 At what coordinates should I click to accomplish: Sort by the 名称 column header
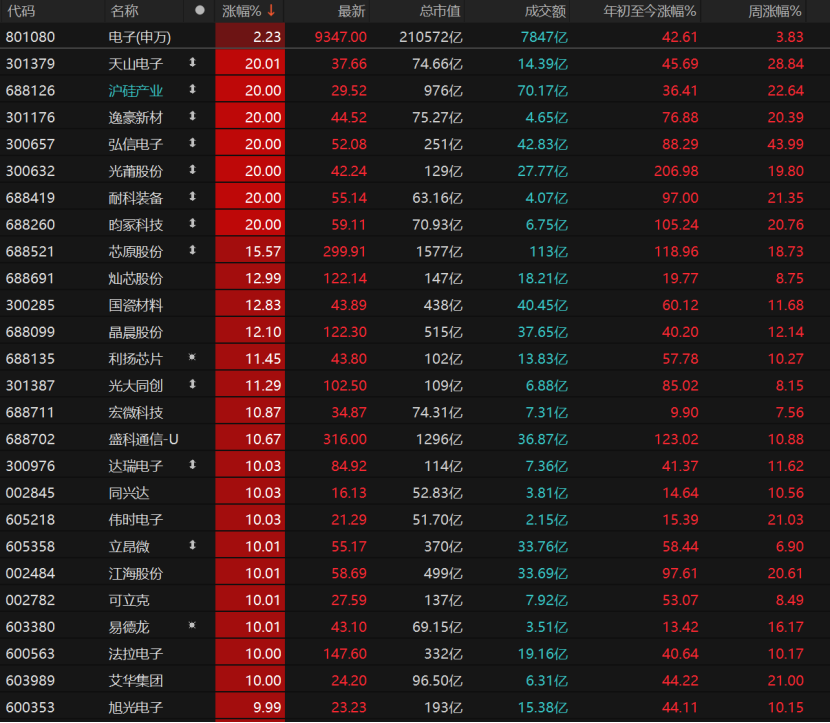[x=124, y=11]
